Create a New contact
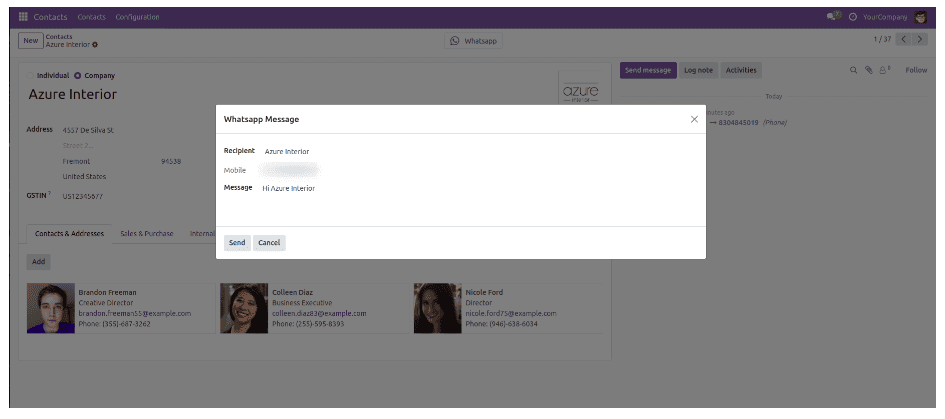Viewport: 945px width, 419px height. coord(31,40)
